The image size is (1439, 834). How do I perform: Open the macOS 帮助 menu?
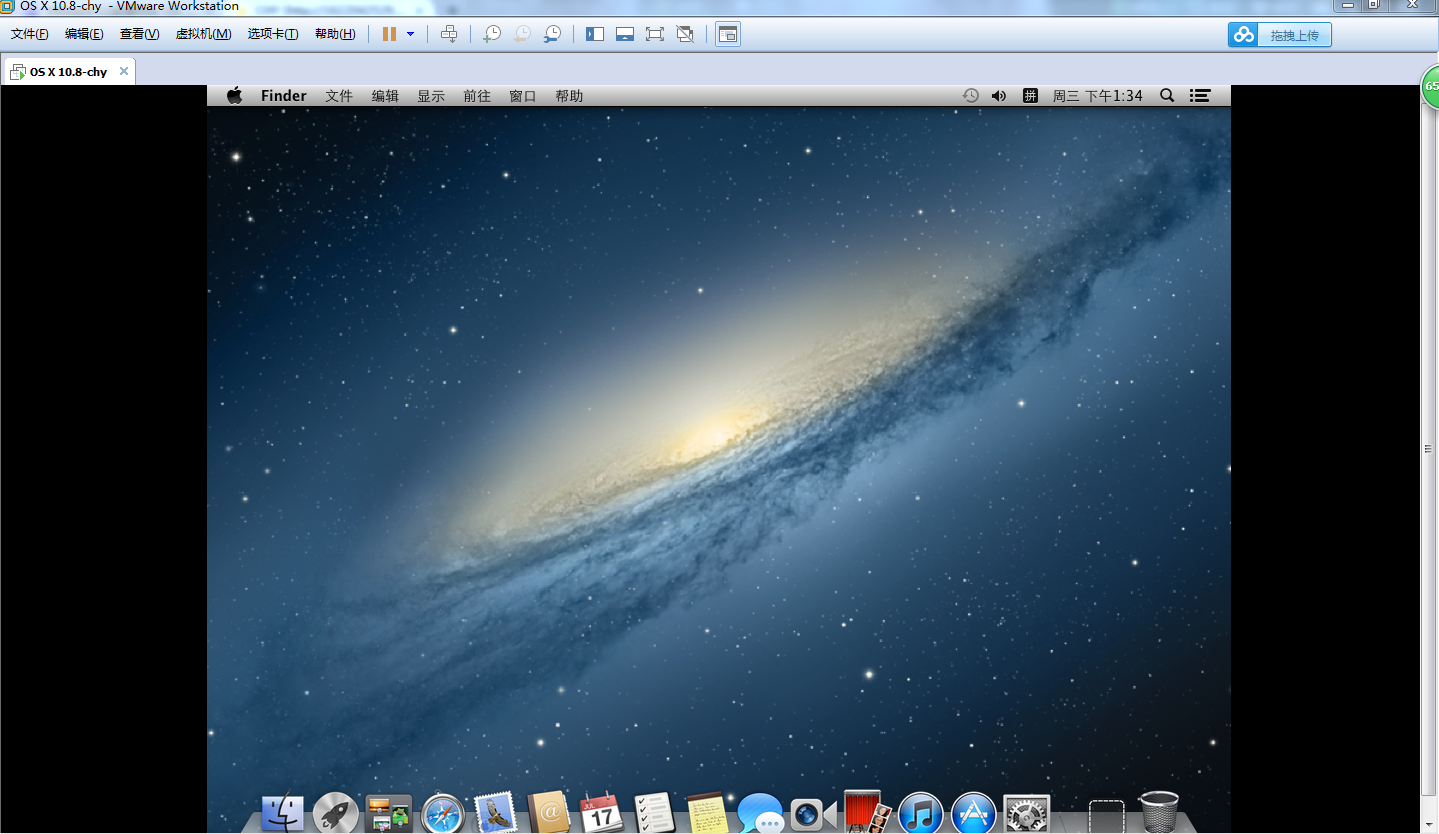[569, 96]
